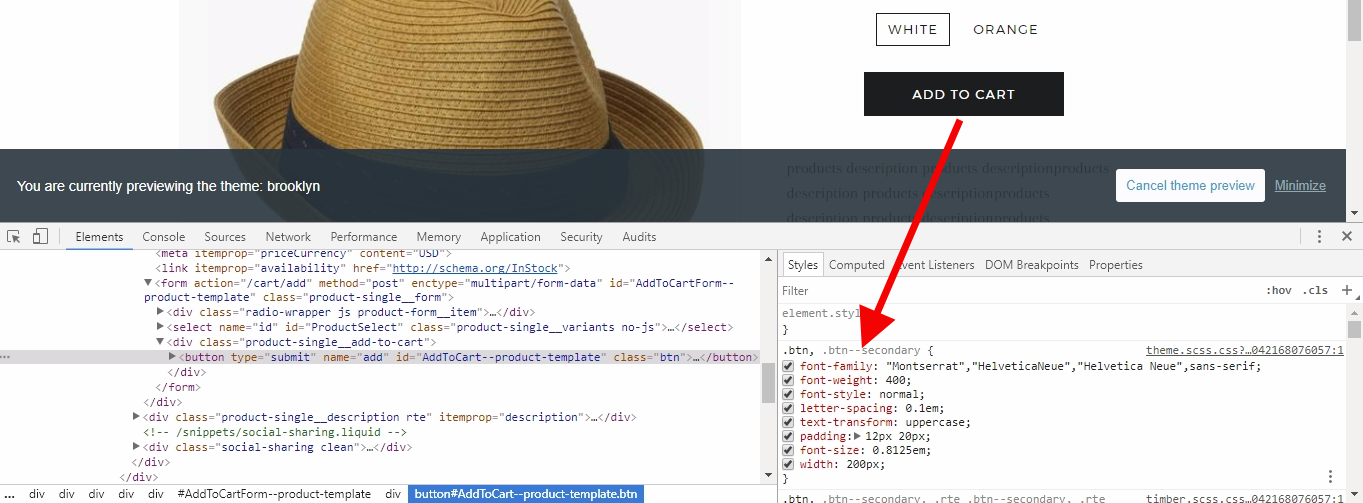Collapse the product-single__add-to-cart div
The image size is (1363, 503).
pos(161,342)
